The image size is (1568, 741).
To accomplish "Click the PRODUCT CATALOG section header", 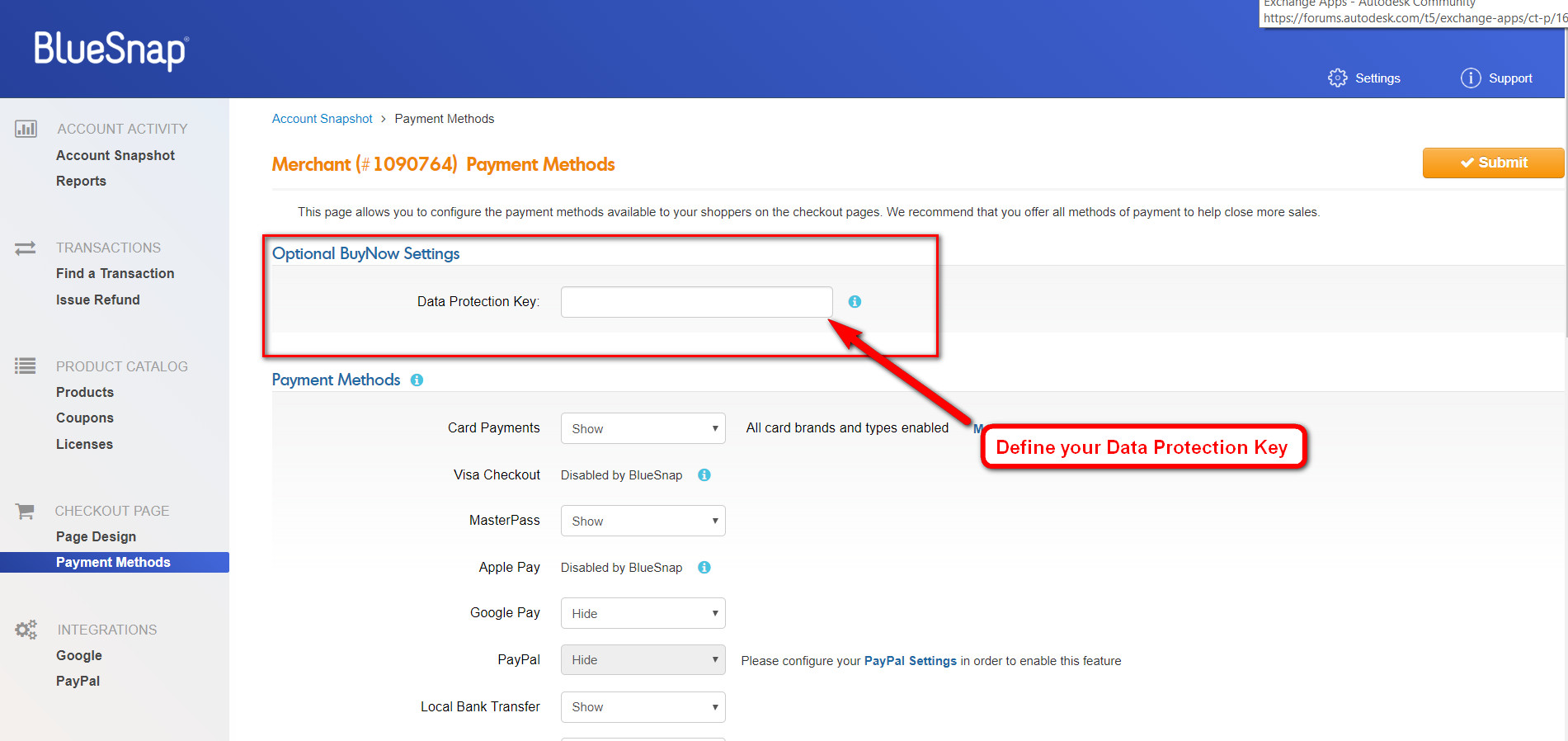I will pyautogui.click(x=122, y=366).
